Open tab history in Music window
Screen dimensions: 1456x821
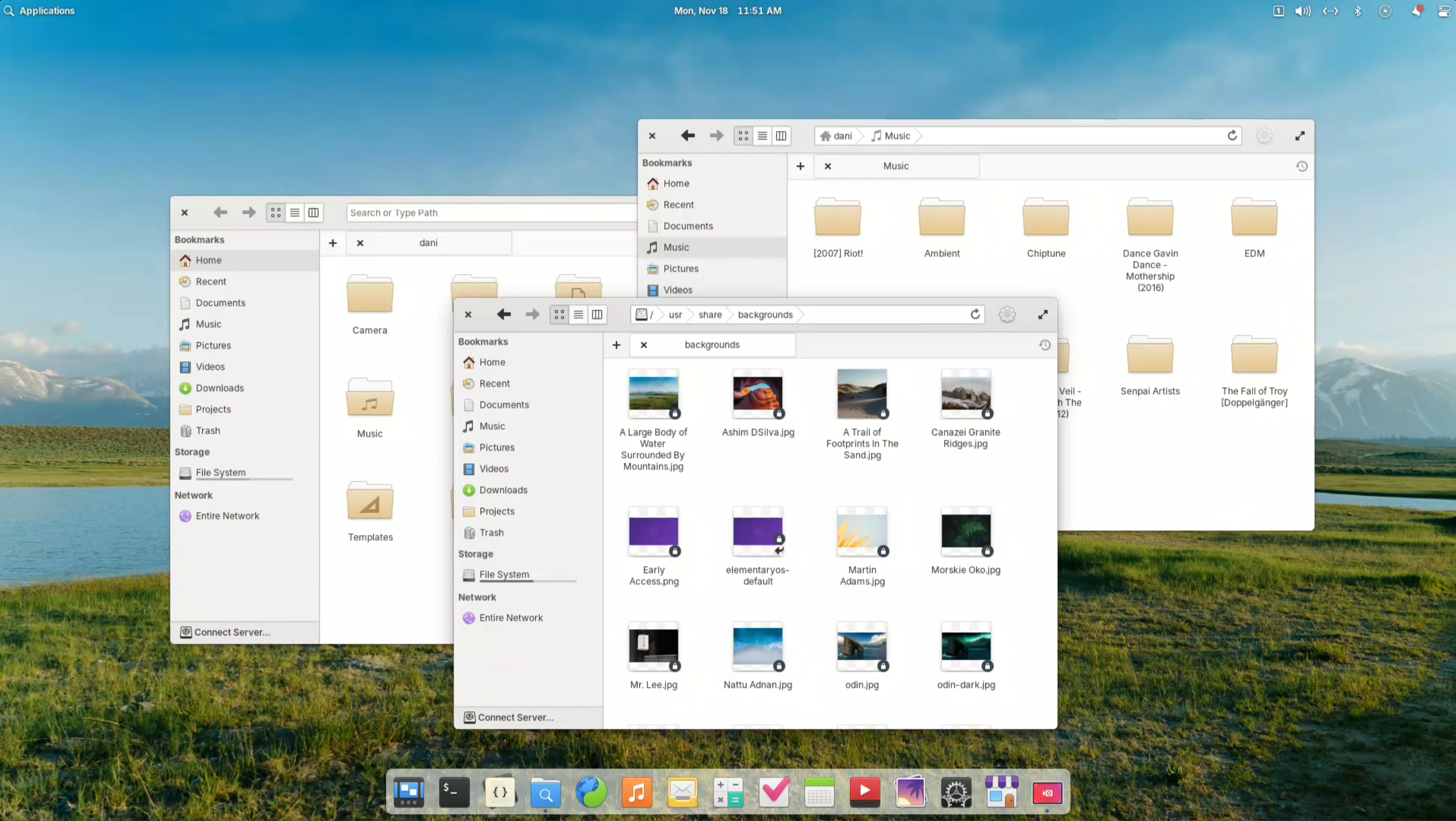(1301, 166)
